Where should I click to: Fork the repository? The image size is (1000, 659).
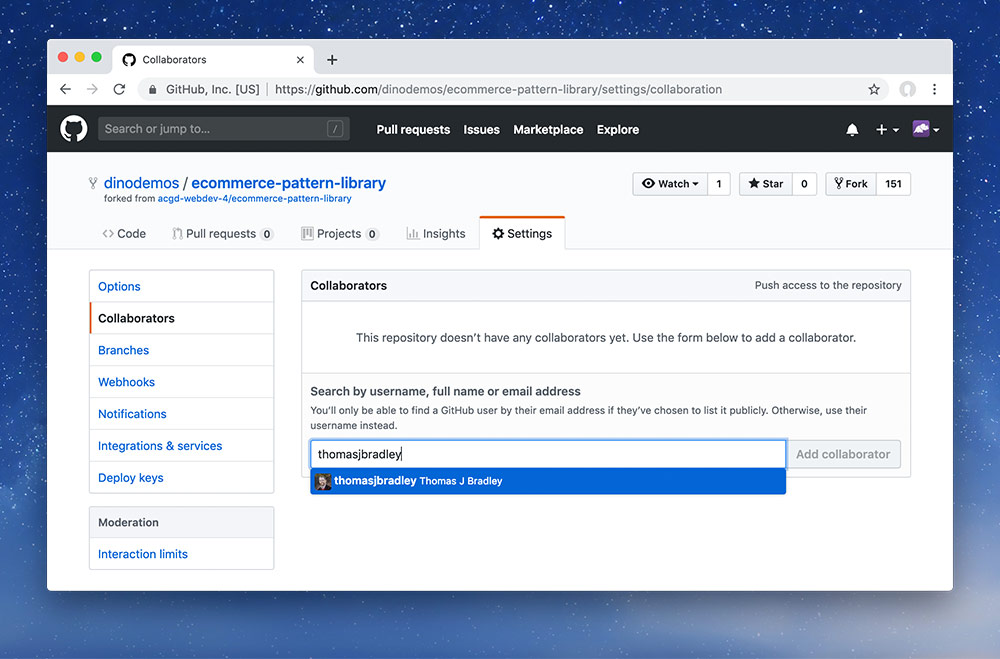click(851, 184)
